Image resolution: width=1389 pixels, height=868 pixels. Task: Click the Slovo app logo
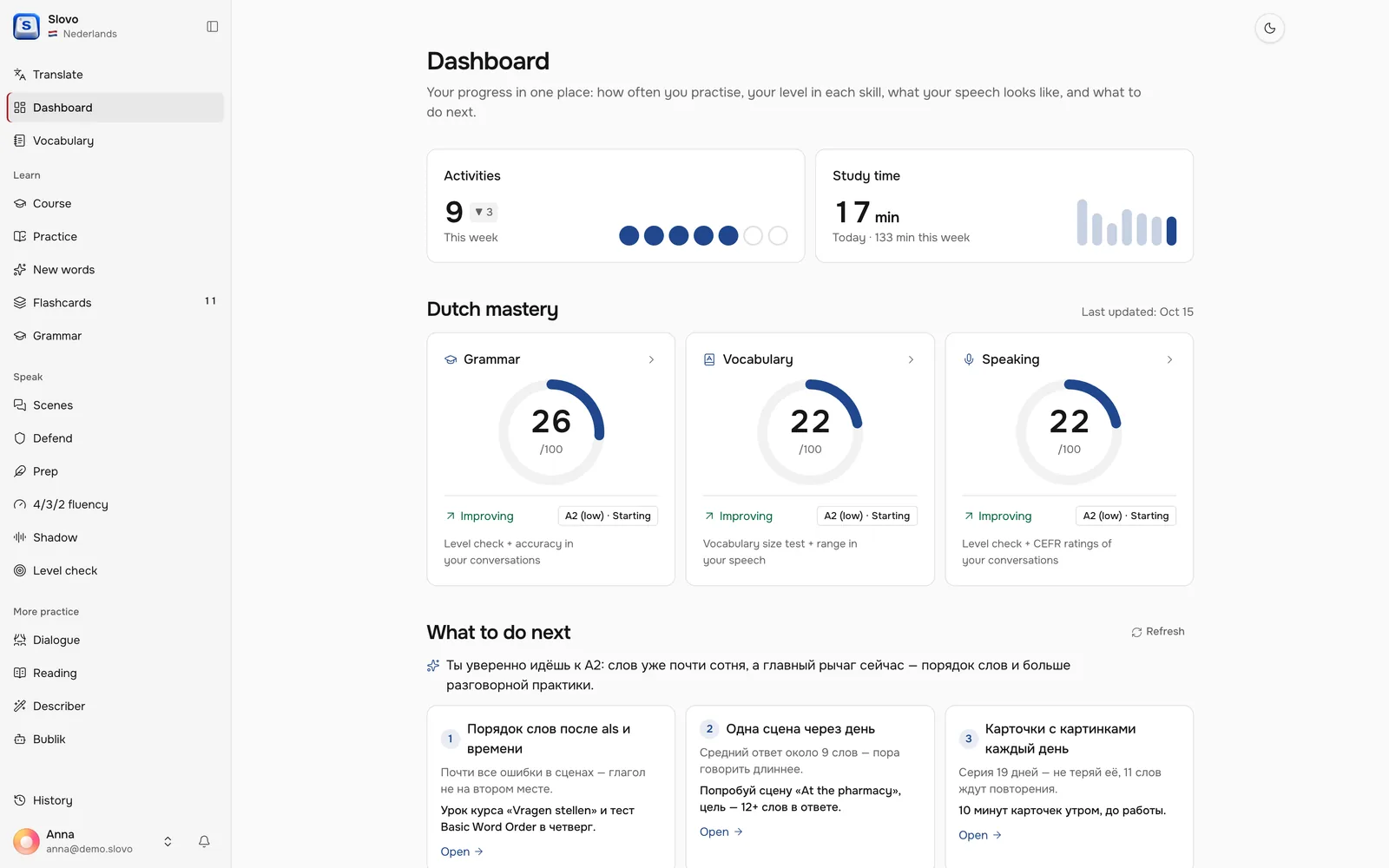pos(26,26)
